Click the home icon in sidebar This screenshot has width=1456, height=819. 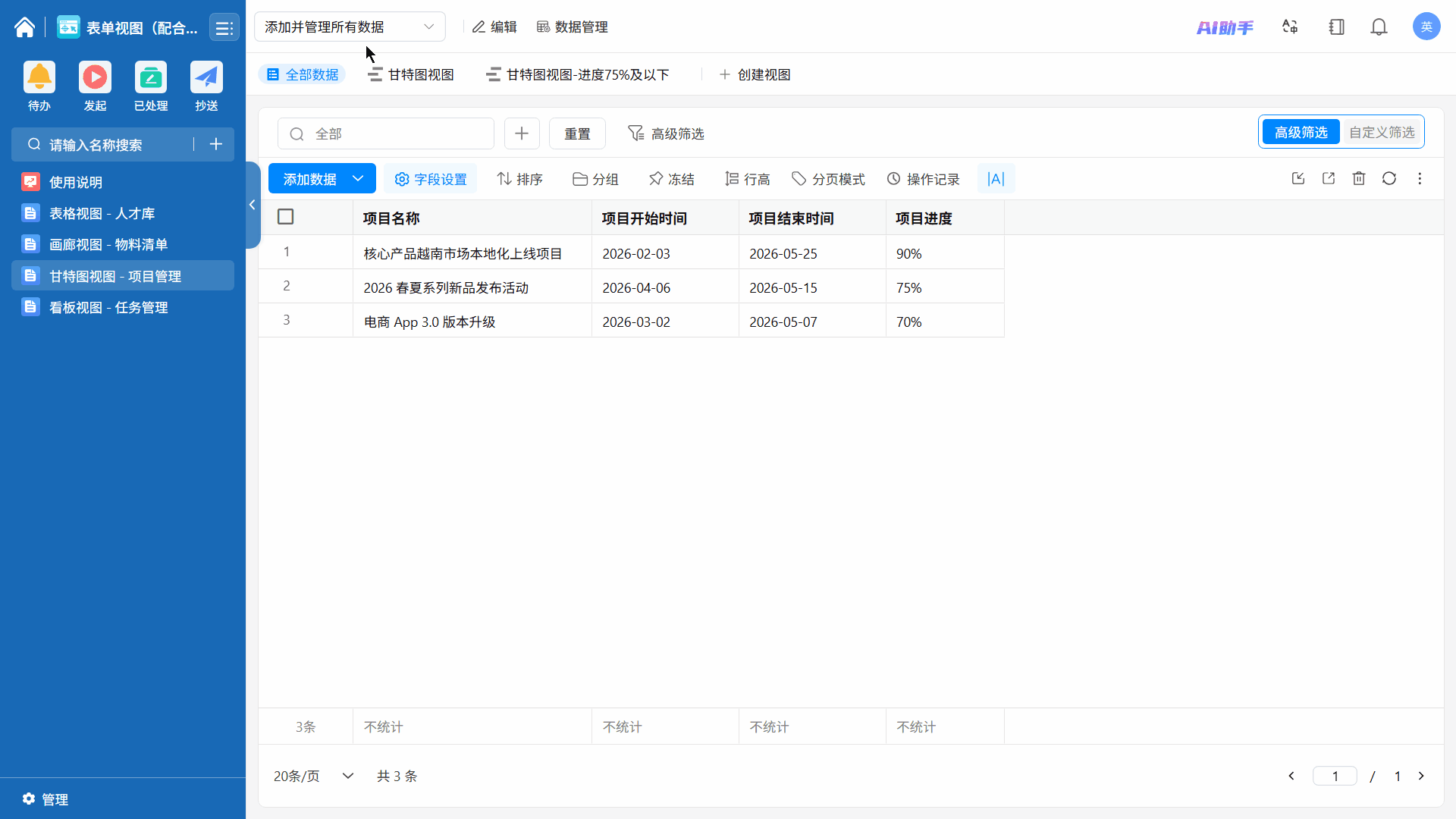tap(24, 27)
